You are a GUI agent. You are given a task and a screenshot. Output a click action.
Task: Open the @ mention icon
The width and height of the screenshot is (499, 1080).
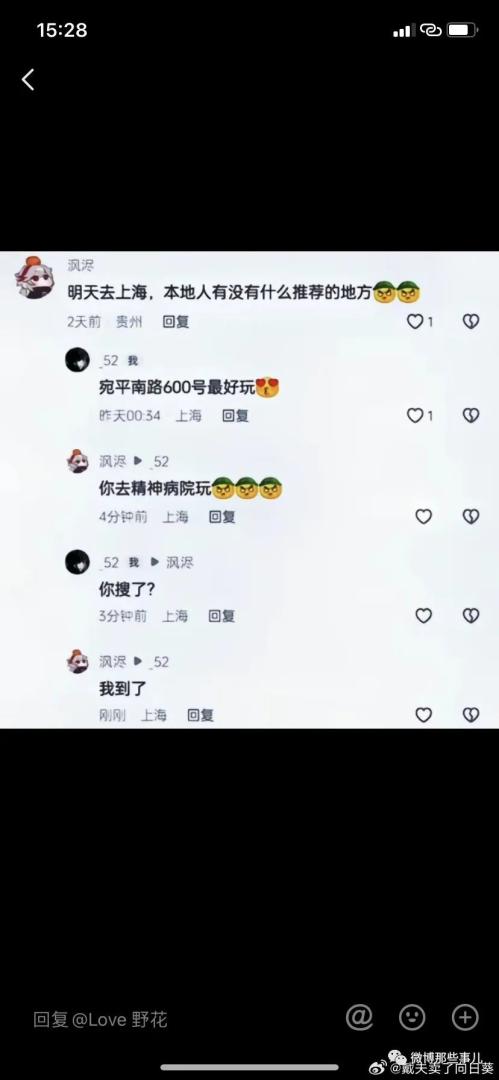tap(359, 1017)
